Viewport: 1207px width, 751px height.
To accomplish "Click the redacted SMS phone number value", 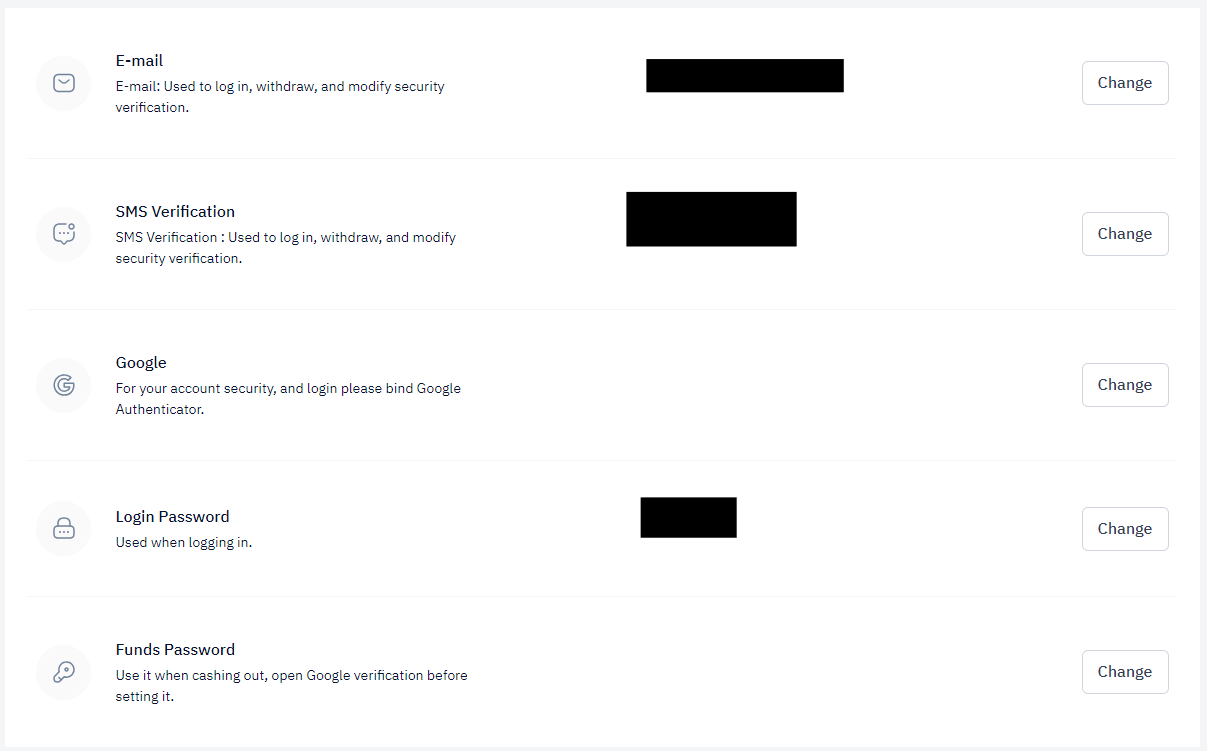I will click(711, 219).
